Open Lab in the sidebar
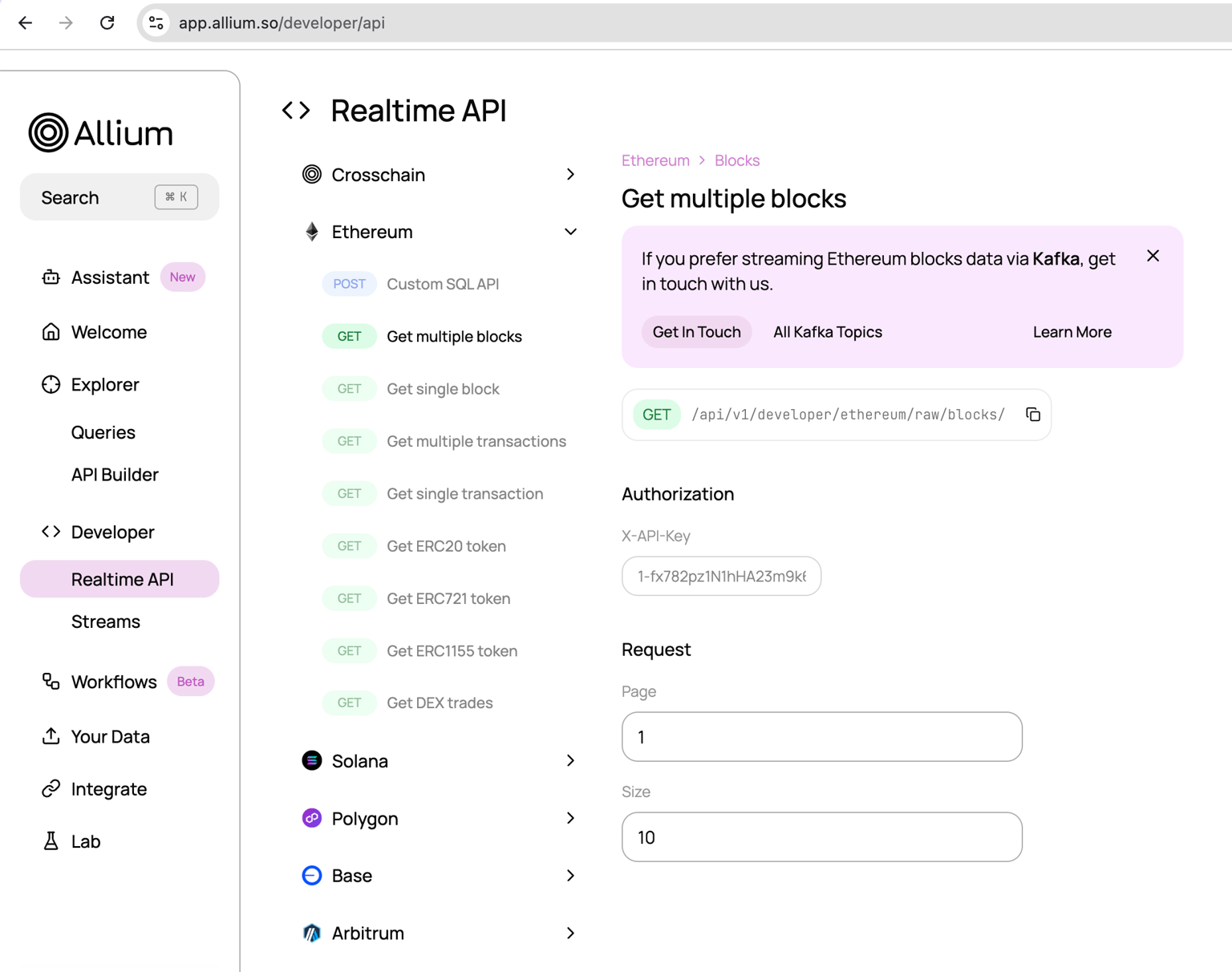Image resolution: width=1232 pixels, height=972 pixels. (x=86, y=840)
